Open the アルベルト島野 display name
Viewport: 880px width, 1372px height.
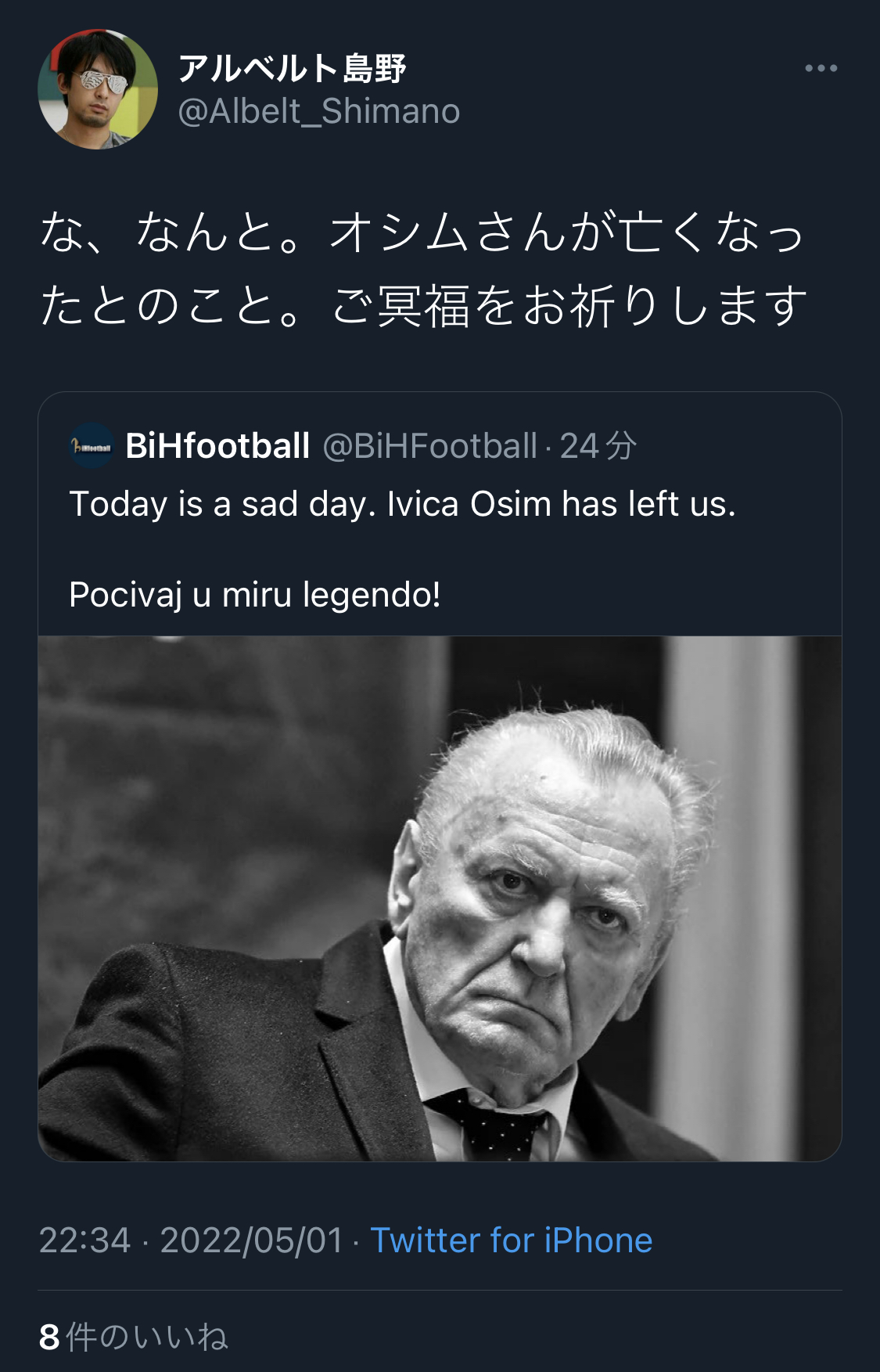pyautogui.click(x=292, y=69)
